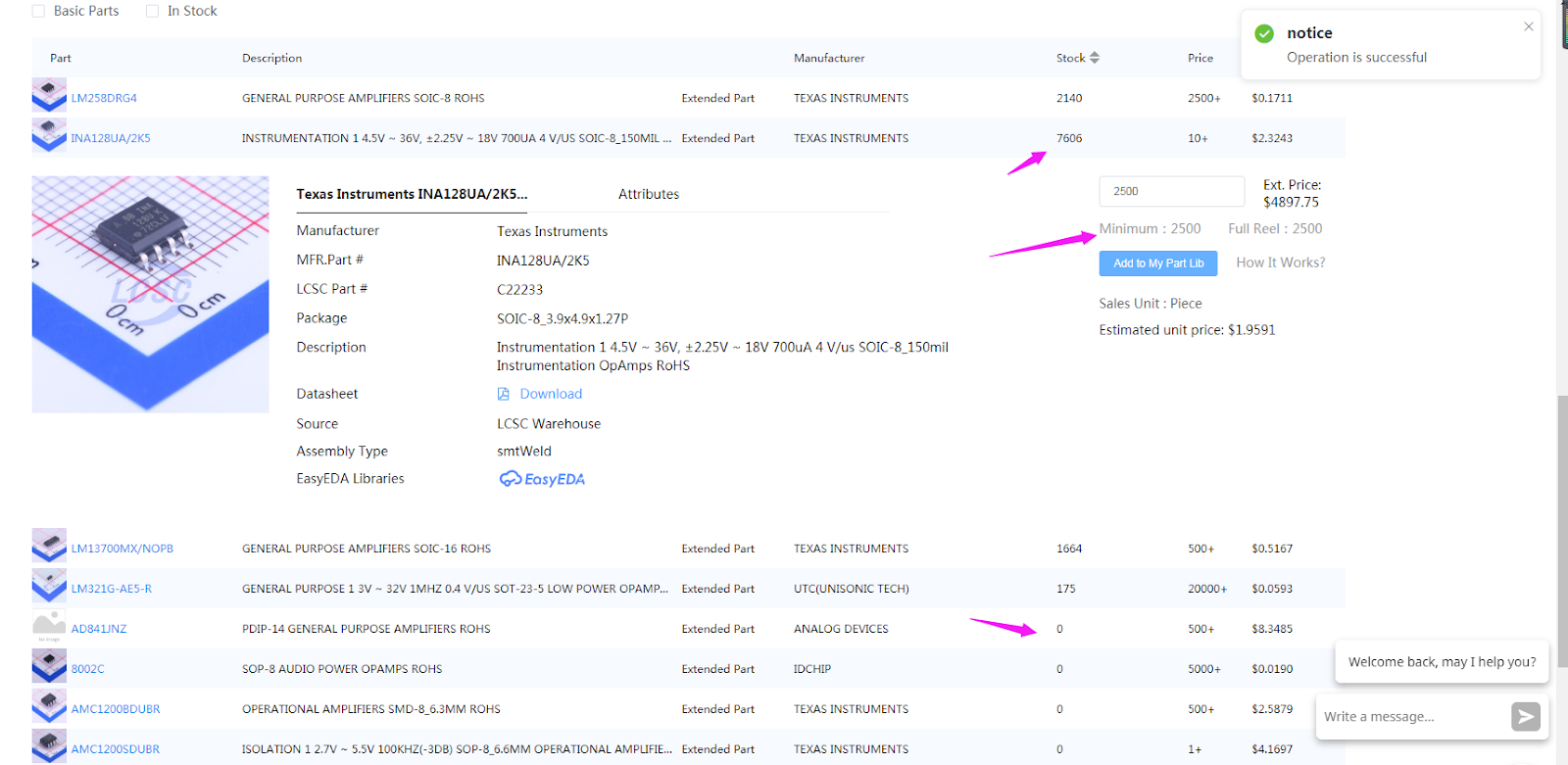Click the 8002C part thumbnail icon
This screenshot has height=765, width=1568.
pos(49,666)
